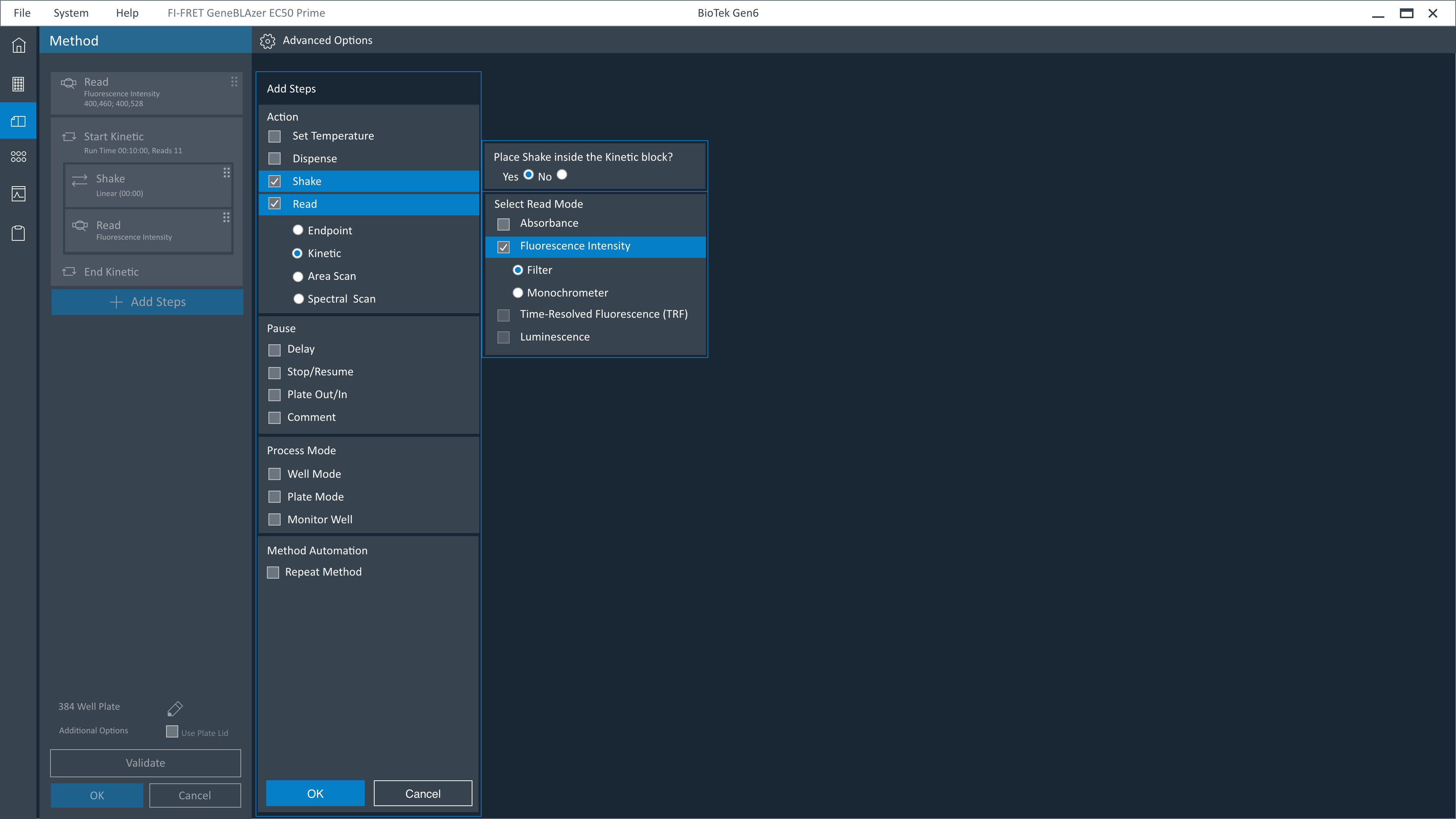Enable Well Mode processing

275,474
